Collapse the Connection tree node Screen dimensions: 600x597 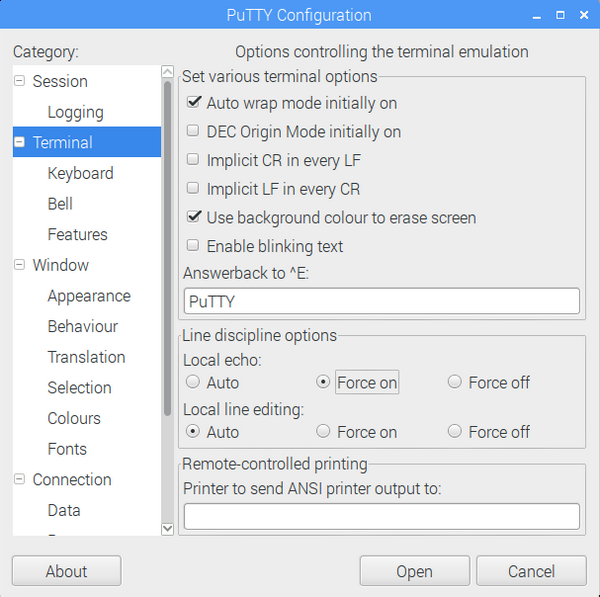pos(19,479)
